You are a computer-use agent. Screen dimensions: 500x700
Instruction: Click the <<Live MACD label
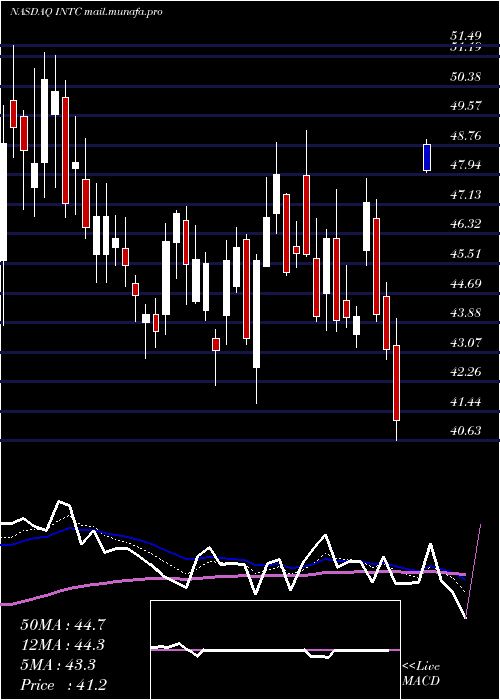421,674
